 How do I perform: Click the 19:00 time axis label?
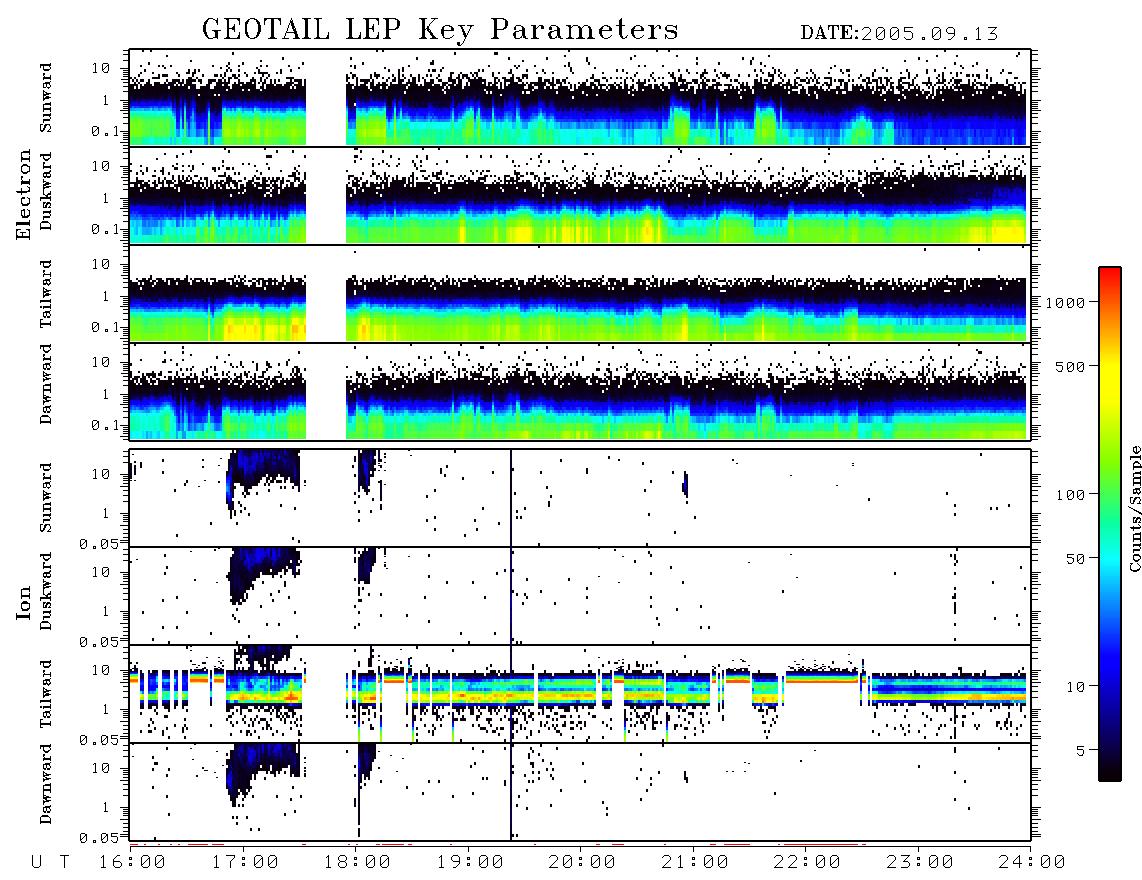470,862
